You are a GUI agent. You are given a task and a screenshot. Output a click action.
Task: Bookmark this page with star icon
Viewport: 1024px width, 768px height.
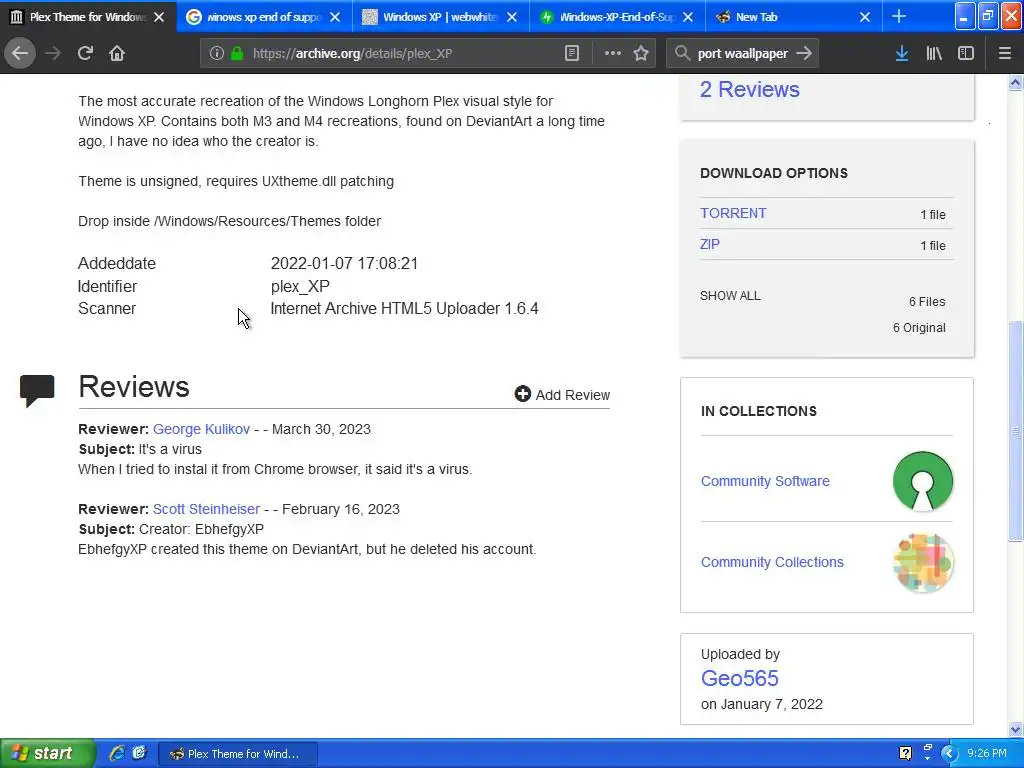[641, 54]
